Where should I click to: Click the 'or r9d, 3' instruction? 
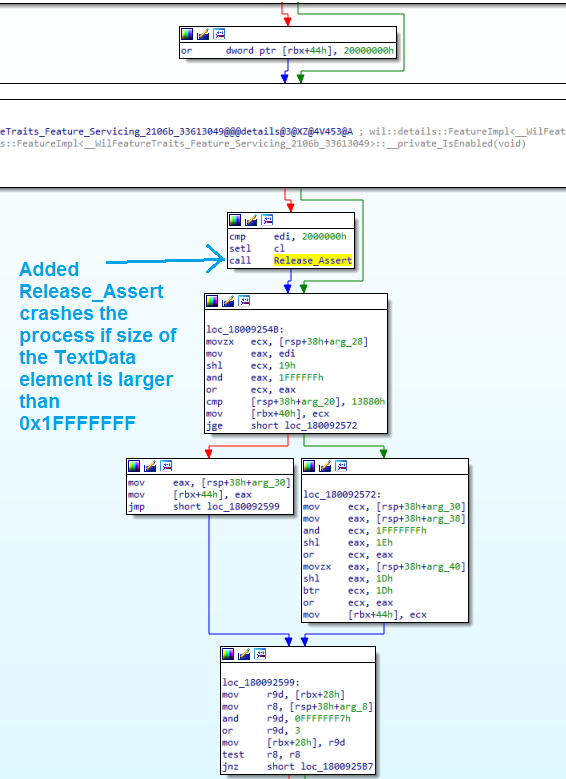(x=261, y=730)
